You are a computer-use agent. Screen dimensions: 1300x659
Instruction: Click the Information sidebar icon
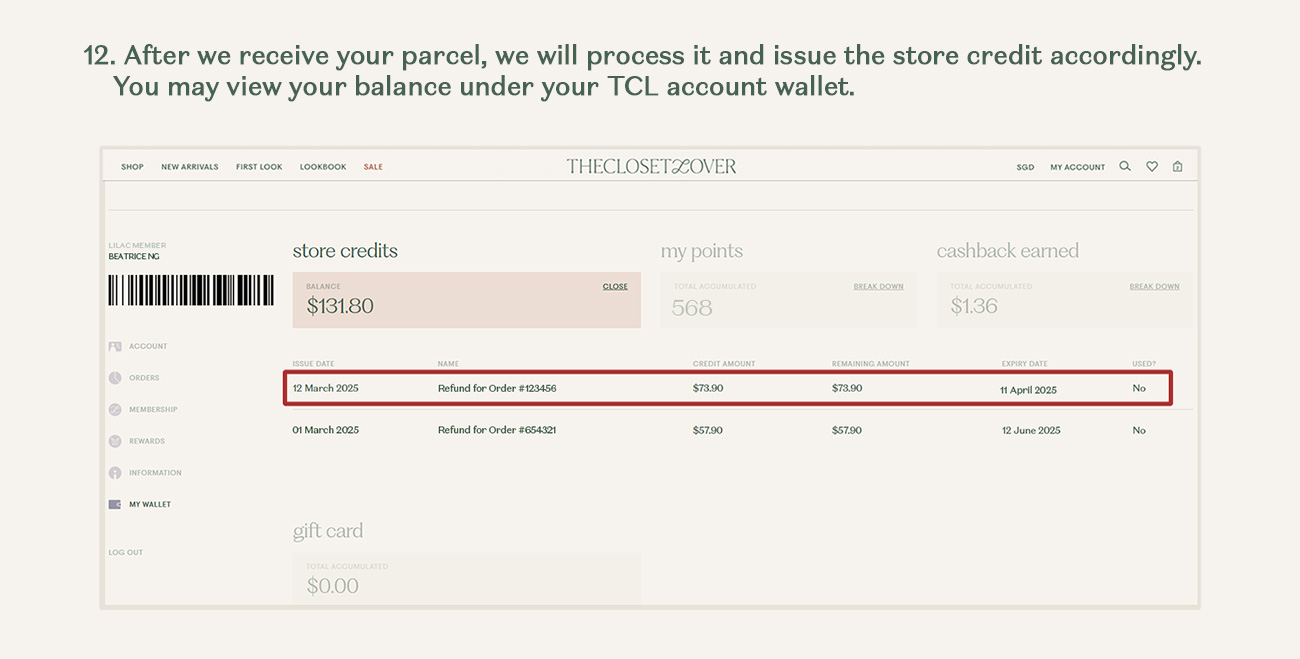(115, 473)
